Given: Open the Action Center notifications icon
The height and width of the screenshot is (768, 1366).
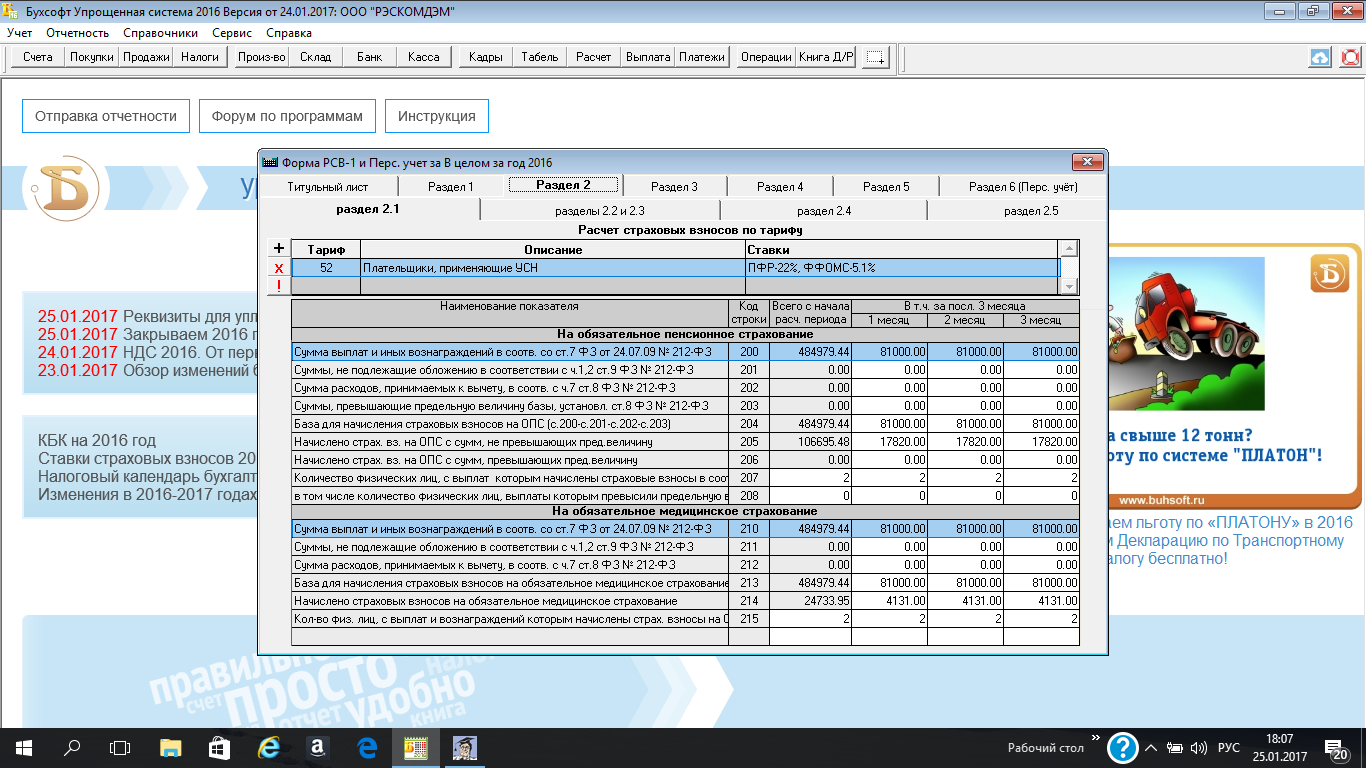Looking at the screenshot, I should point(1333,747).
